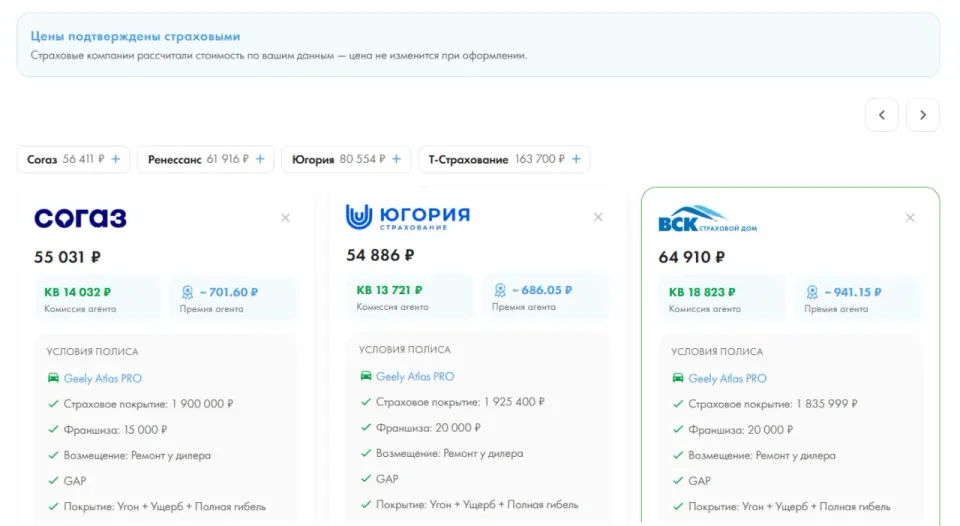Viewport: 960px width, 526px height.
Task: Click the КВ 13 721 ₽ commission box
Action: coord(410,297)
